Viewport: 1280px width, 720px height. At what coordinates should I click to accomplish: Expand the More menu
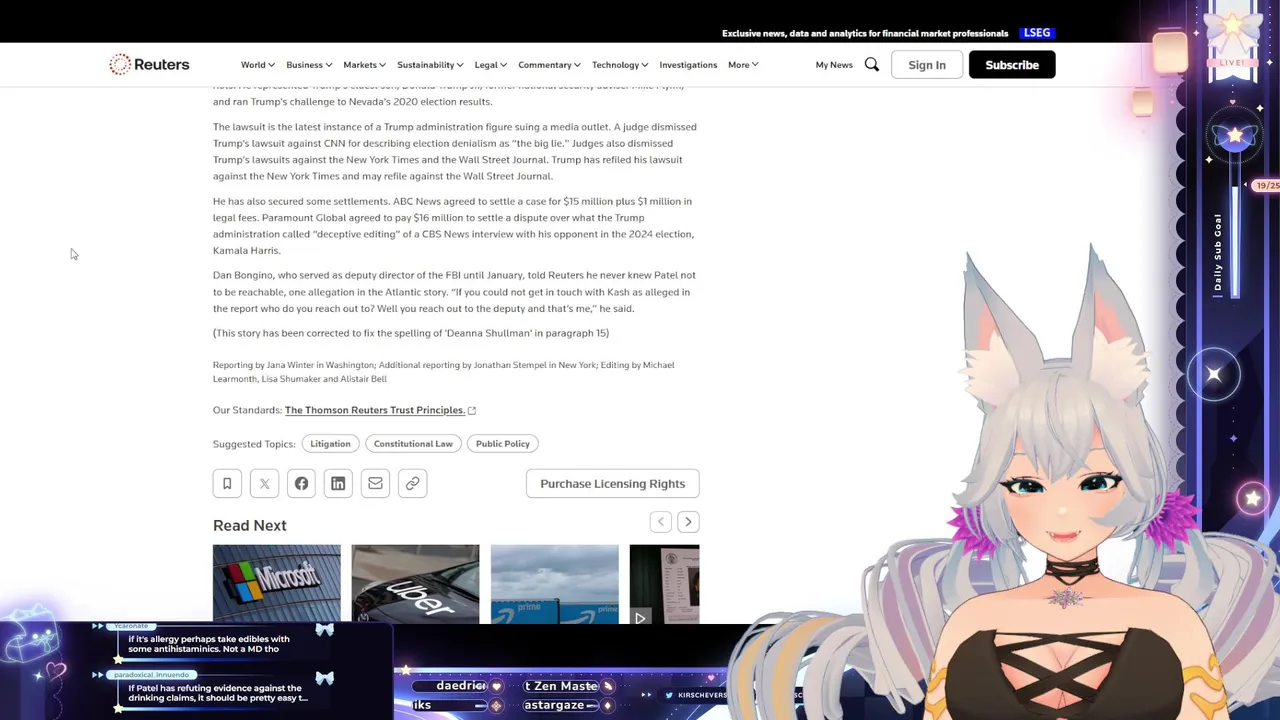[743, 65]
